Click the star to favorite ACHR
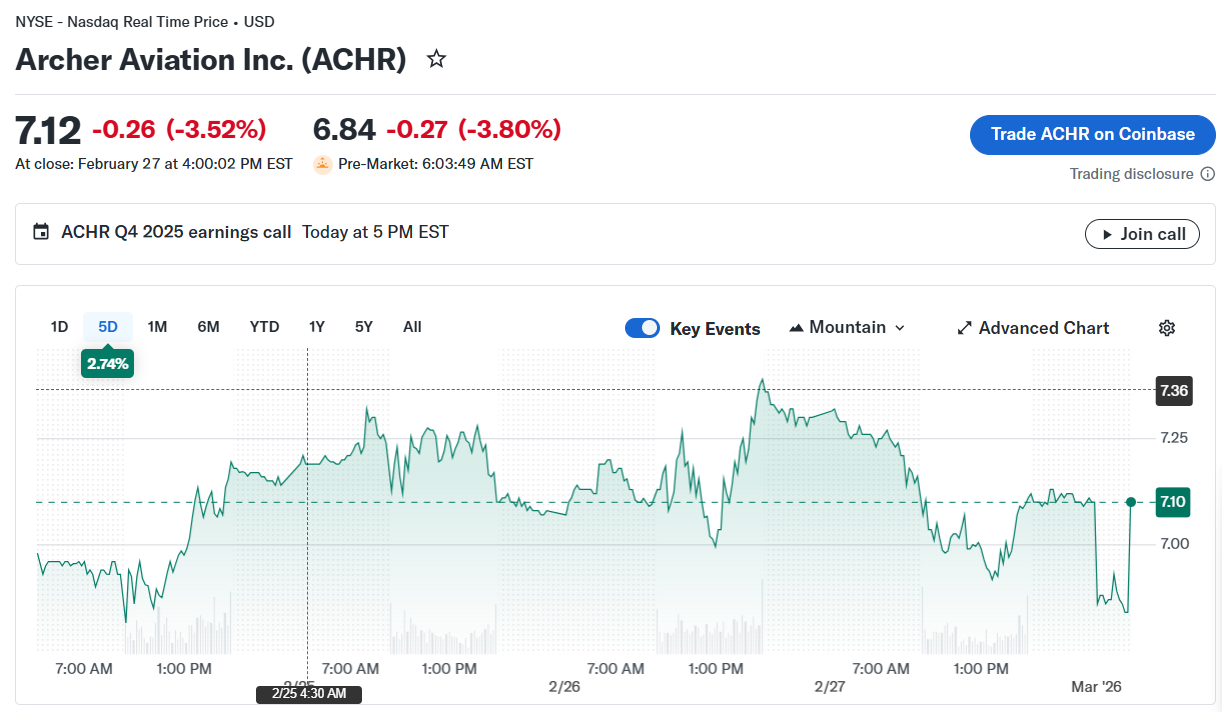This screenshot has height=712, width=1222. [x=436, y=59]
